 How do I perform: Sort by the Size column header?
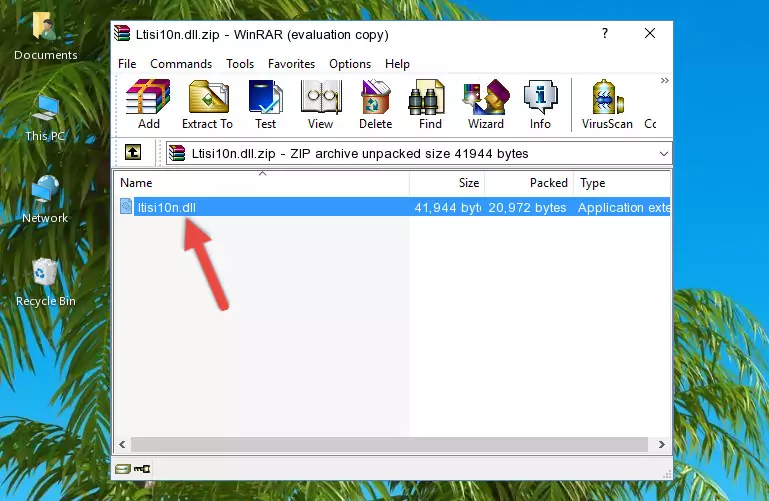click(x=447, y=183)
